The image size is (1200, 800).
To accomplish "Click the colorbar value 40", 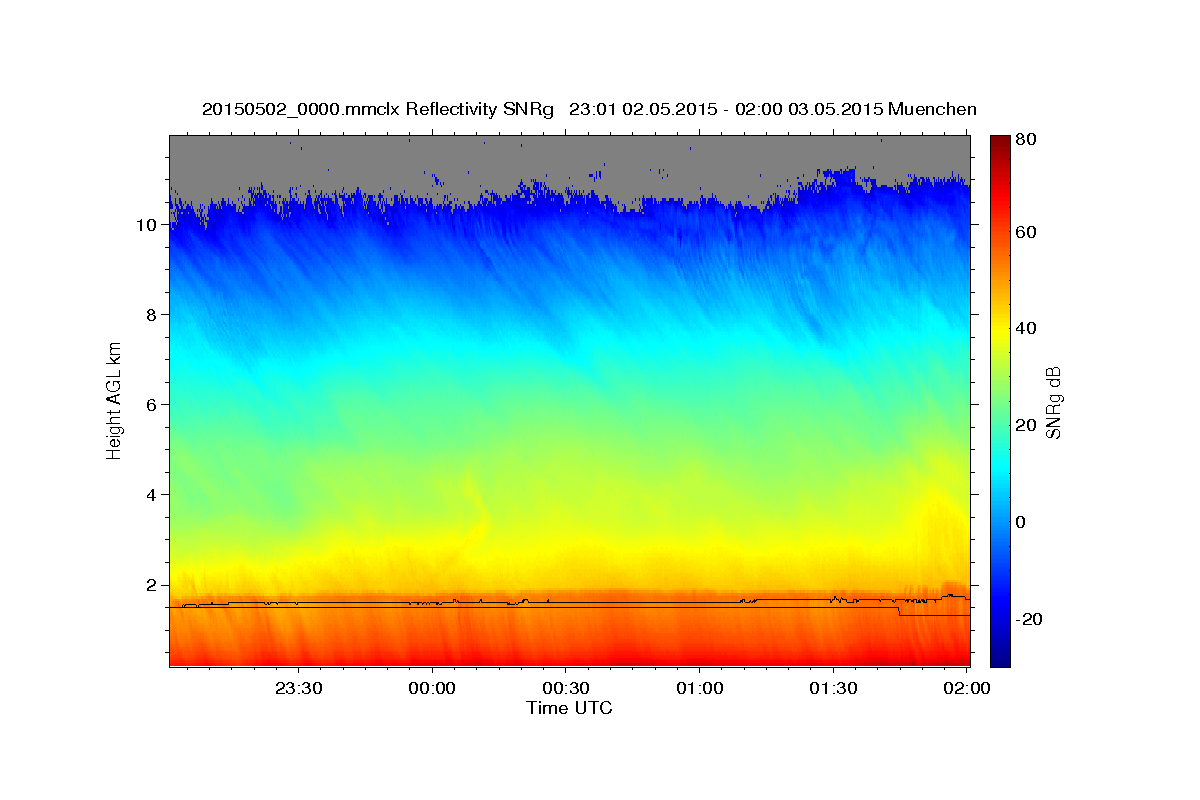I will pos(1026,328).
